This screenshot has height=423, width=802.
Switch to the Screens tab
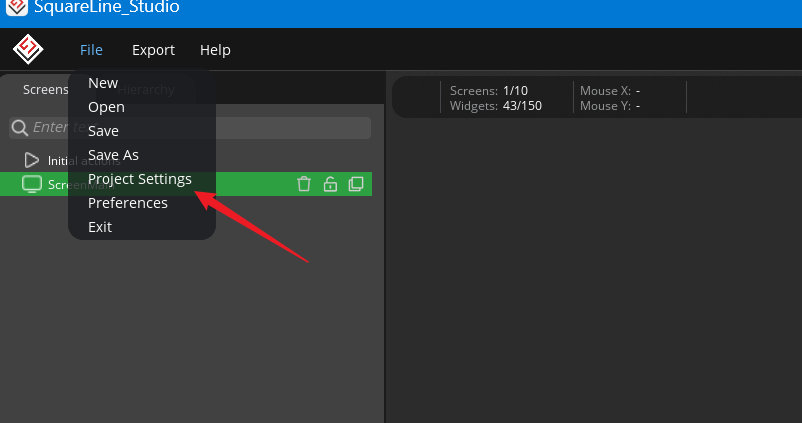pyautogui.click(x=46, y=90)
